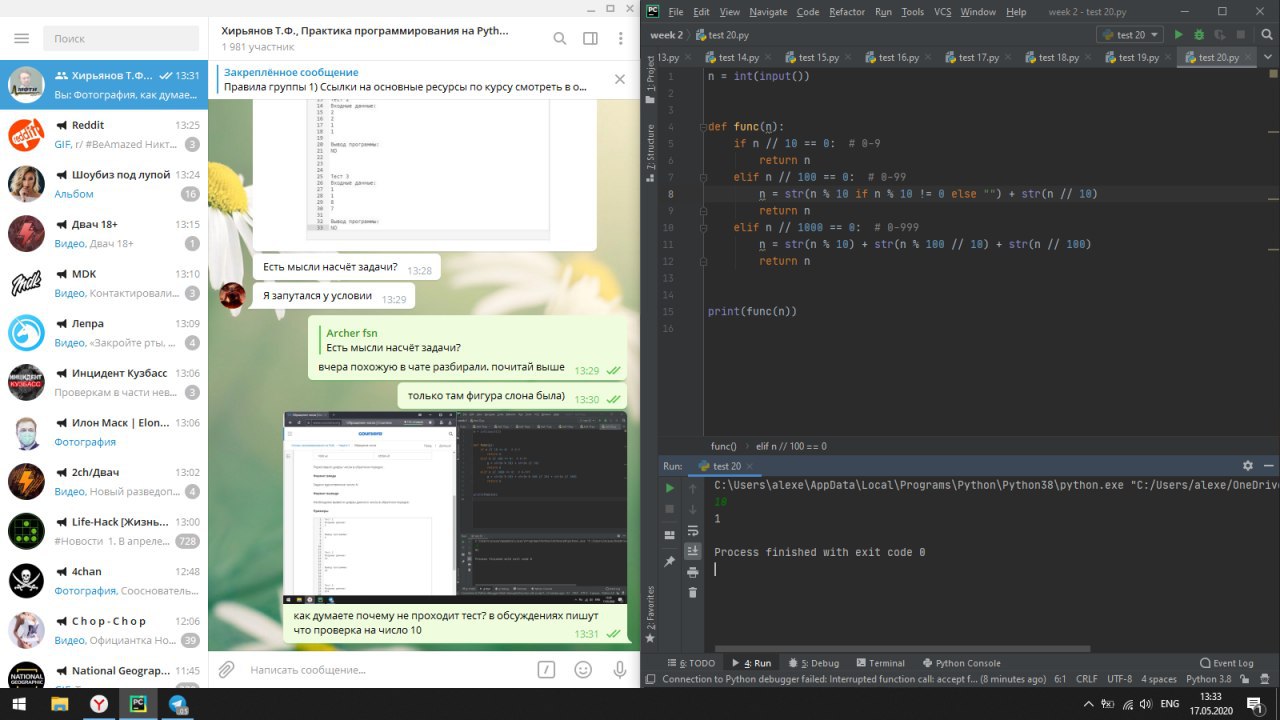The height and width of the screenshot is (720, 1280).
Task: Toggle tool window bars icon bottom-left PyCharm
Action: click(x=651, y=679)
